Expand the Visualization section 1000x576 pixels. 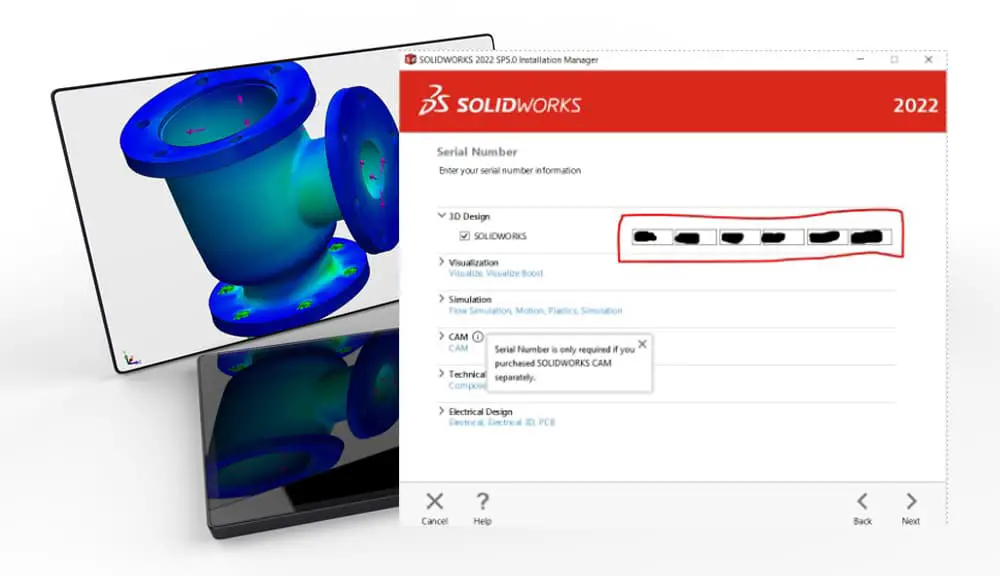click(441, 262)
